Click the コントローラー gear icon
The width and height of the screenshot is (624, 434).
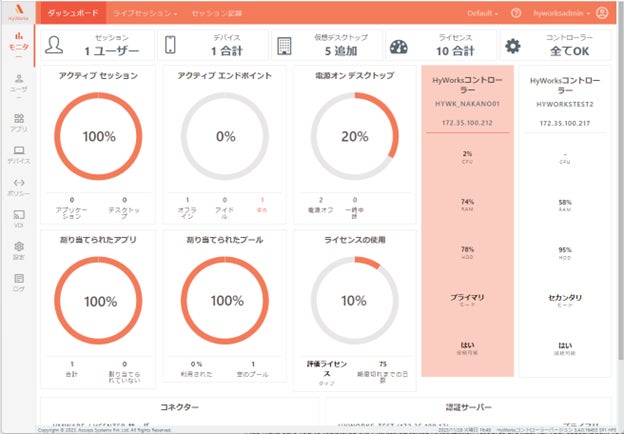513,46
